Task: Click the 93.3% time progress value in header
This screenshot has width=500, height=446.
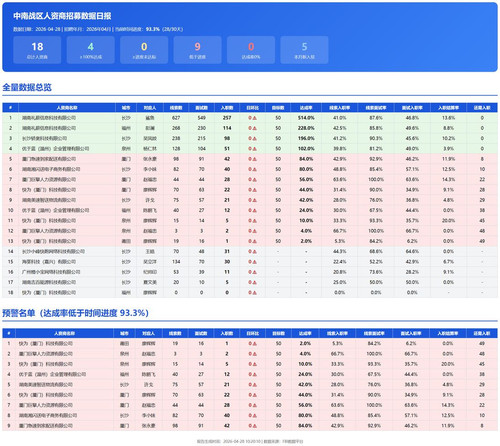Action: pos(153,29)
